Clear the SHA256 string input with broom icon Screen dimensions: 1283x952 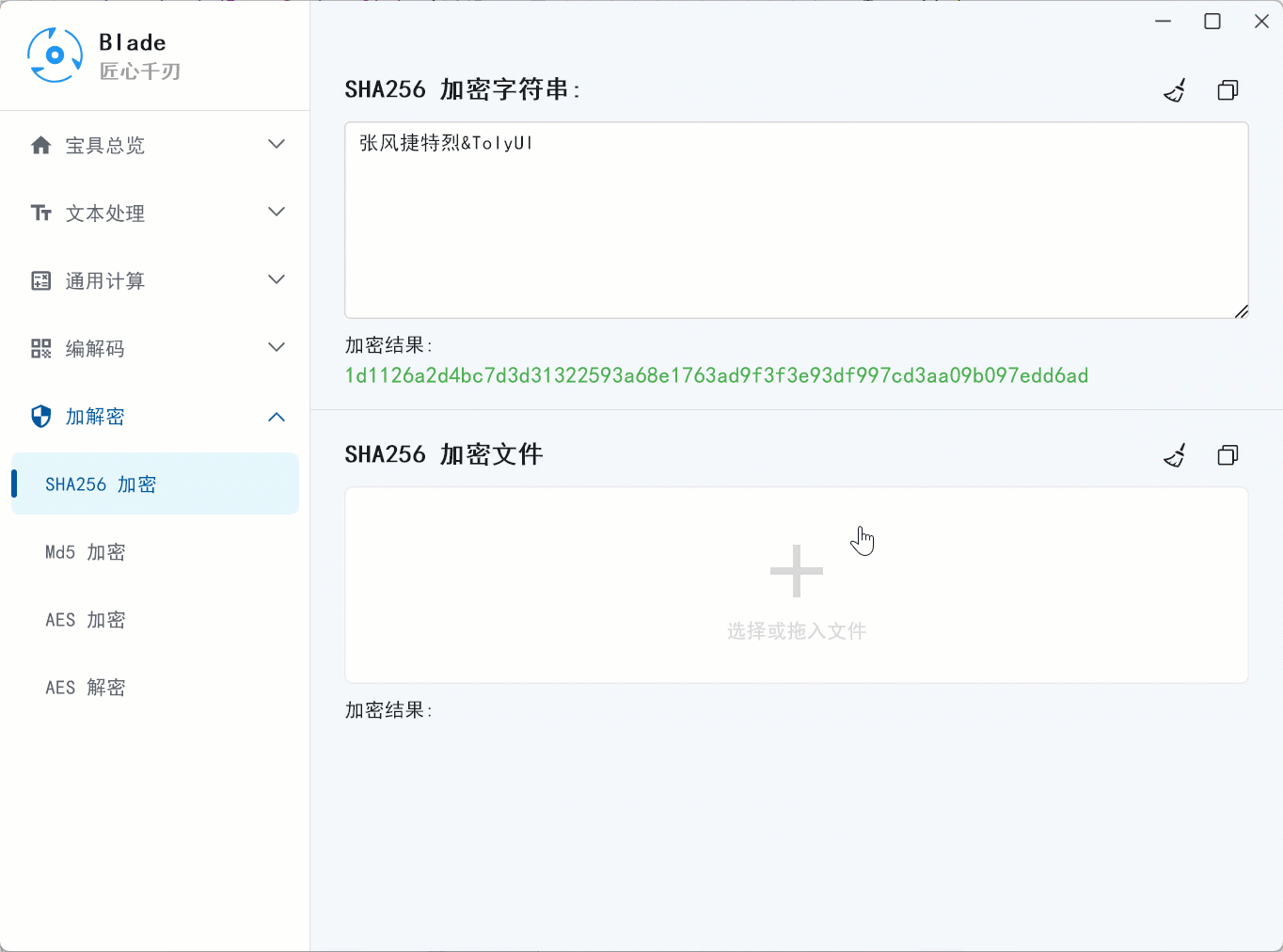1175,89
